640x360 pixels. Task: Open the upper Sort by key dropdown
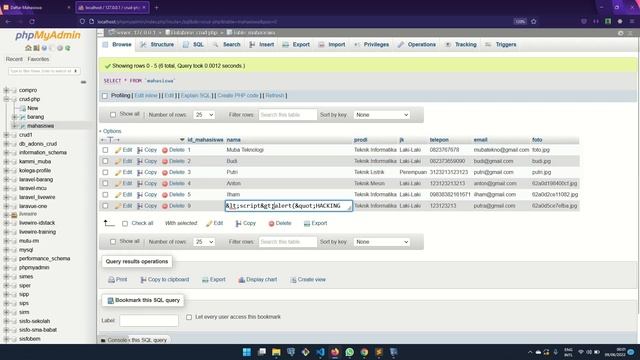[381, 115]
